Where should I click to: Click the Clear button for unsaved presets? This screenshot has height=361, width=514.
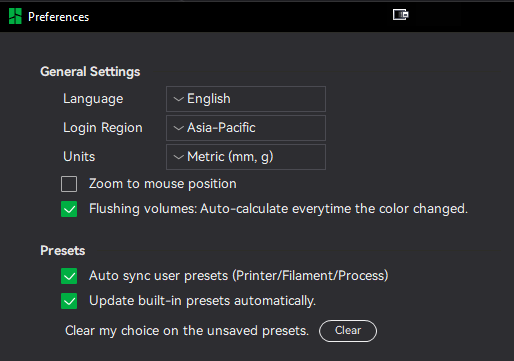tap(348, 331)
